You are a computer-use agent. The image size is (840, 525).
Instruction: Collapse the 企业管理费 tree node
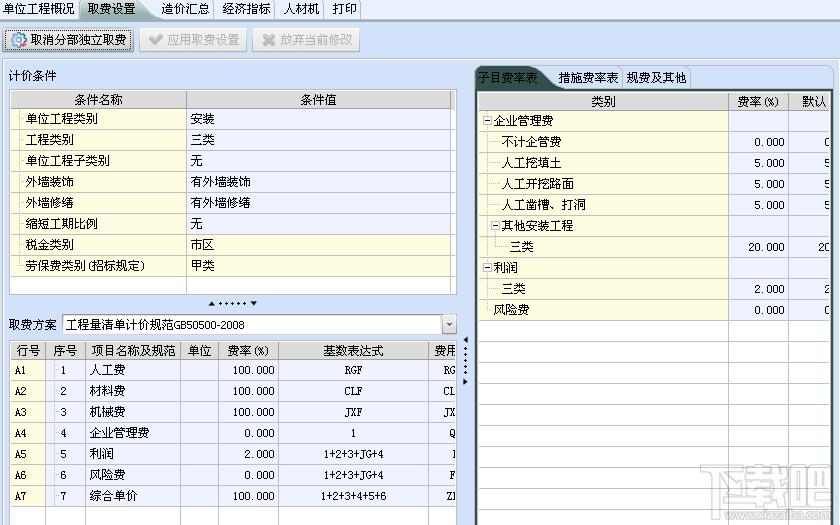click(487, 120)
